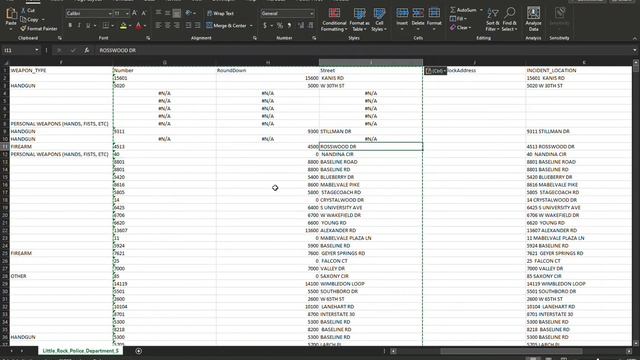Expand the Merge & Center dropdown arrow
The height and width of the screenshot is (360, 640).
[251, 26]
